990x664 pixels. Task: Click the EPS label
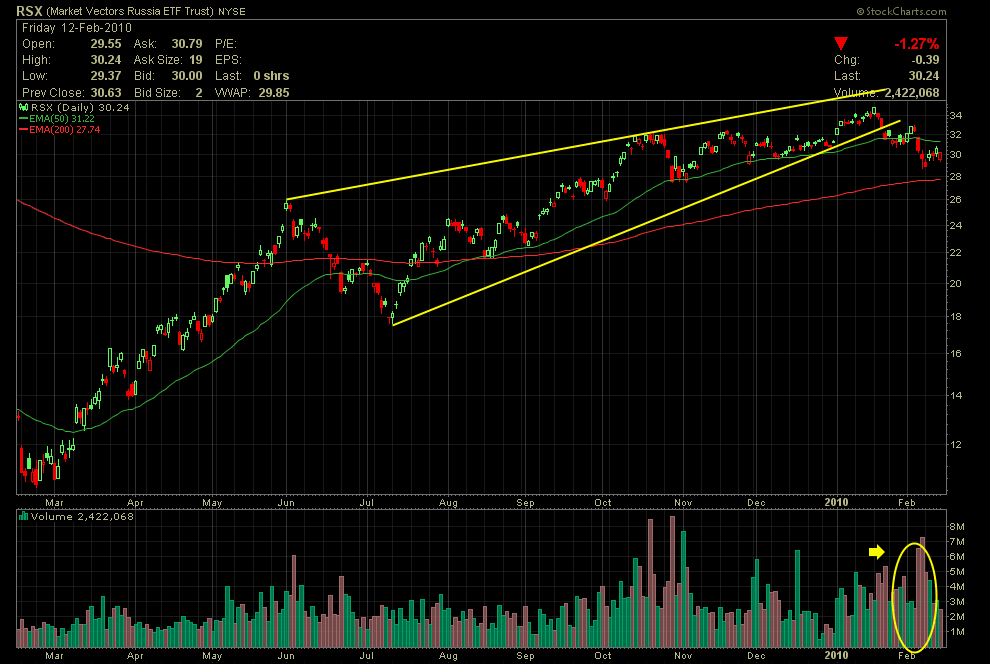click(x=229, y=60)
